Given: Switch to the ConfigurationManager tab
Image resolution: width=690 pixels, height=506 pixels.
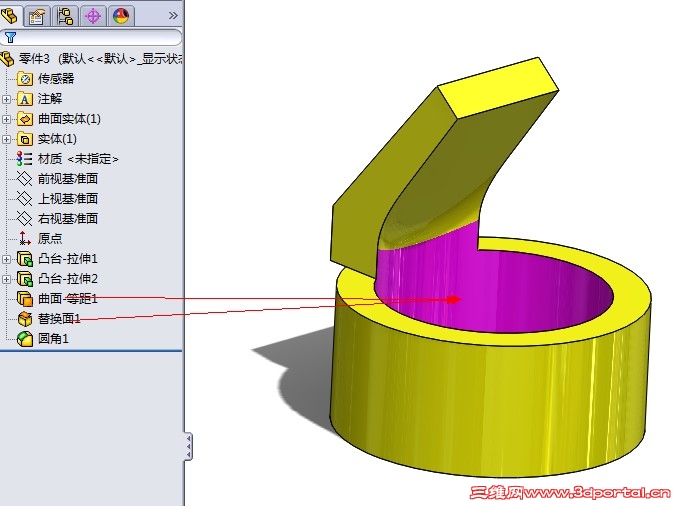Looking at the screenshot, I should click(65, 16).
